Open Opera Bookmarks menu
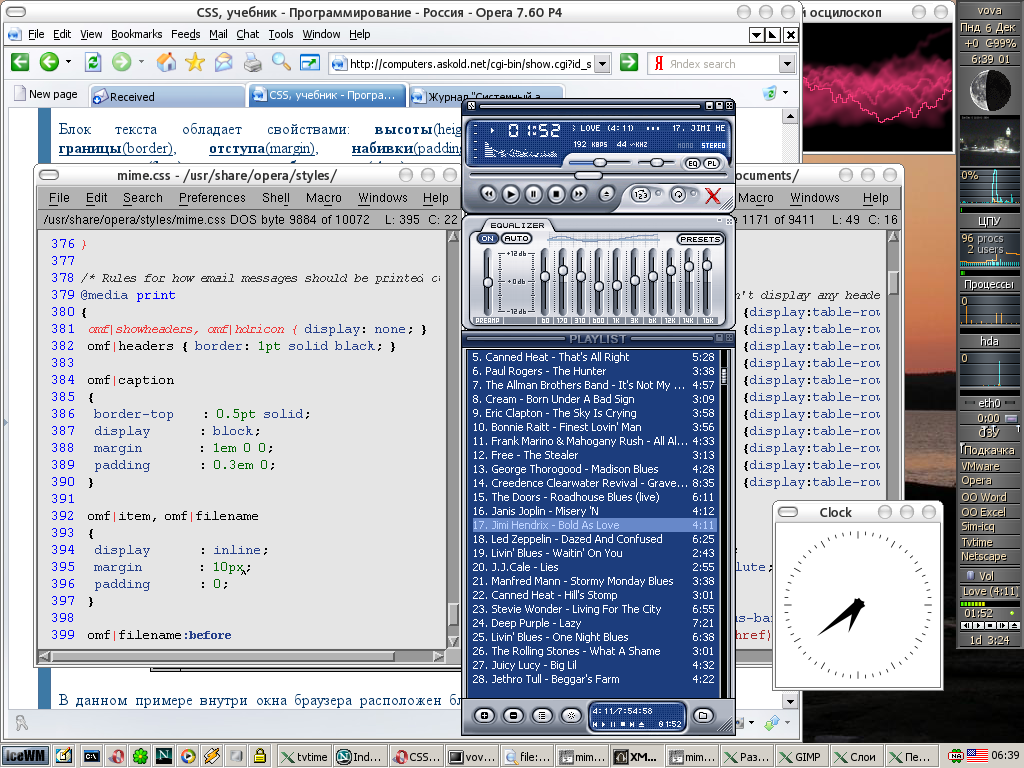 coord(136,35)
